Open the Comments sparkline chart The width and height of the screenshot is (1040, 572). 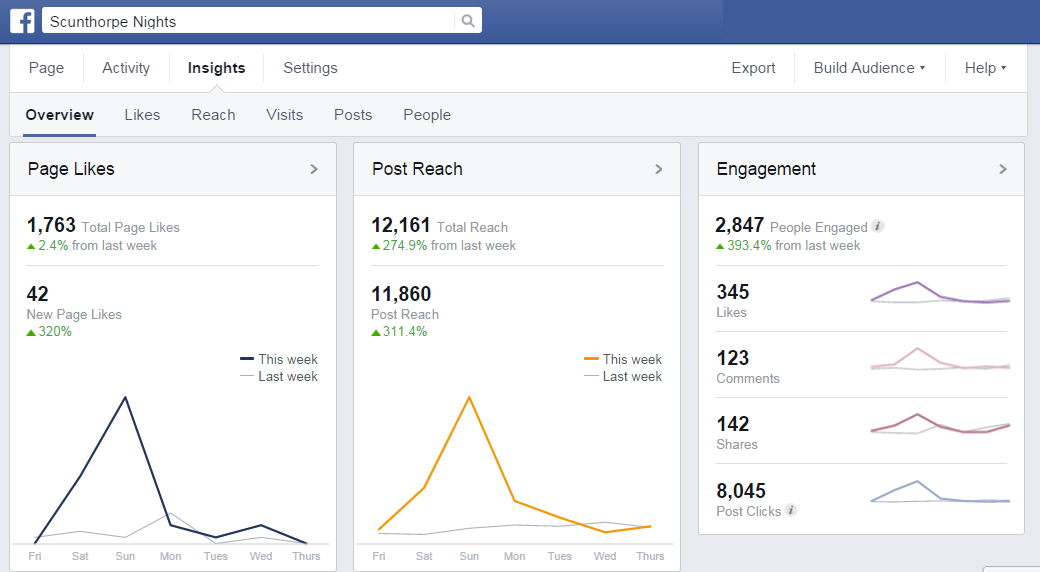[940, 361]
